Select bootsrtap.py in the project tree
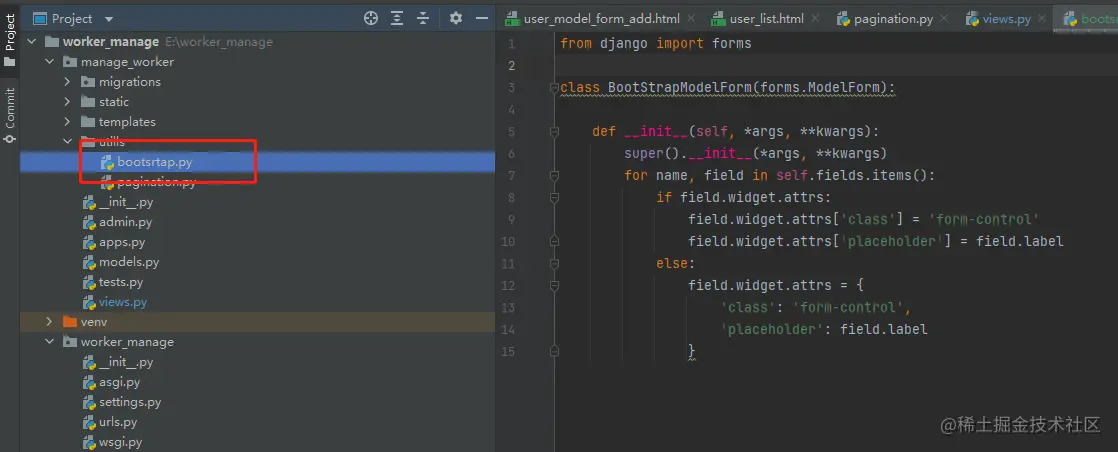The image size is (1118, 452). [257, 162]
